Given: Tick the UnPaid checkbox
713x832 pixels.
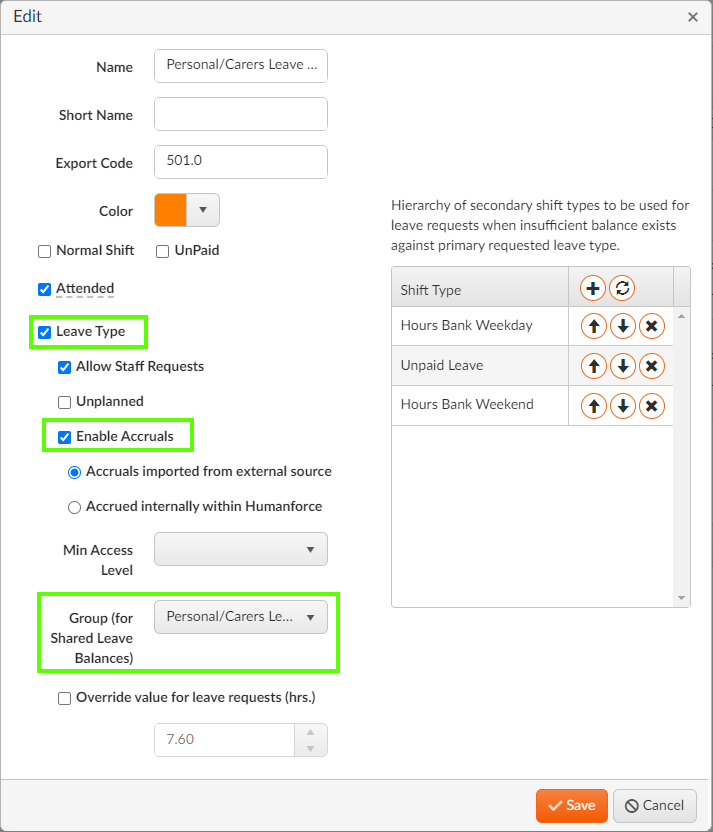Looking at the screenshot, I should [x=162, y=252].
